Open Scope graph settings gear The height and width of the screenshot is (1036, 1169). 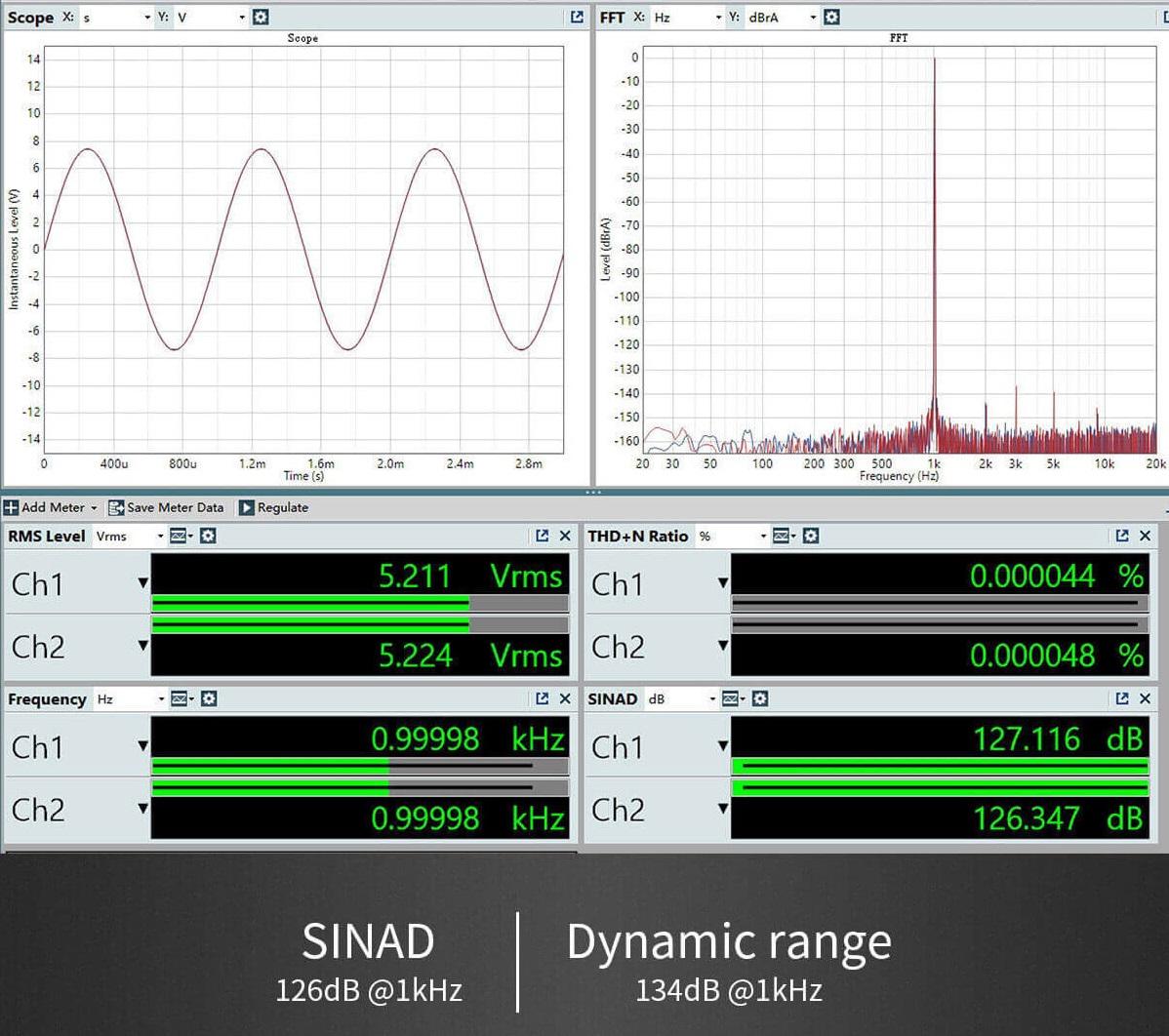[261, 17]
